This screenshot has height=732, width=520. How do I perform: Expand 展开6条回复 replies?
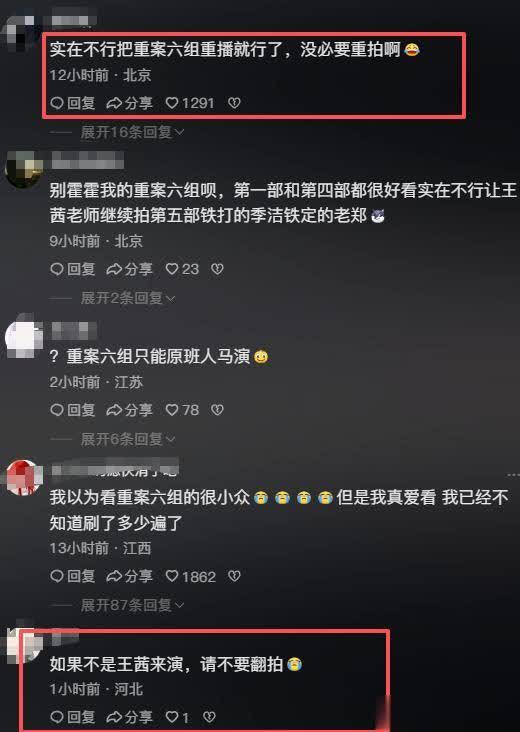tap(128, 439)
